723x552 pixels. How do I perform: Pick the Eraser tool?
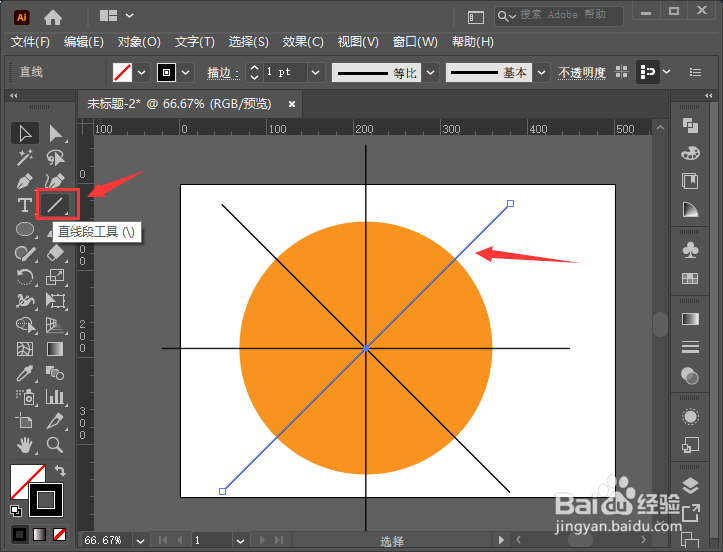pos(55,253)
